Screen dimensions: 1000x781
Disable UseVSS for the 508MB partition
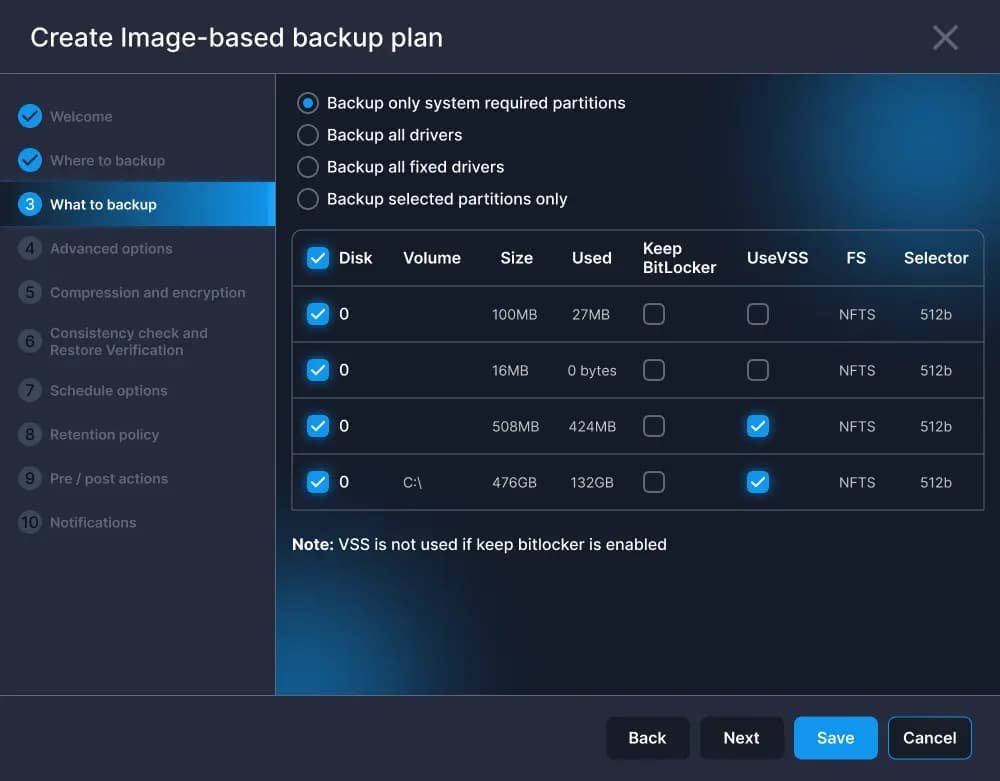758,426
